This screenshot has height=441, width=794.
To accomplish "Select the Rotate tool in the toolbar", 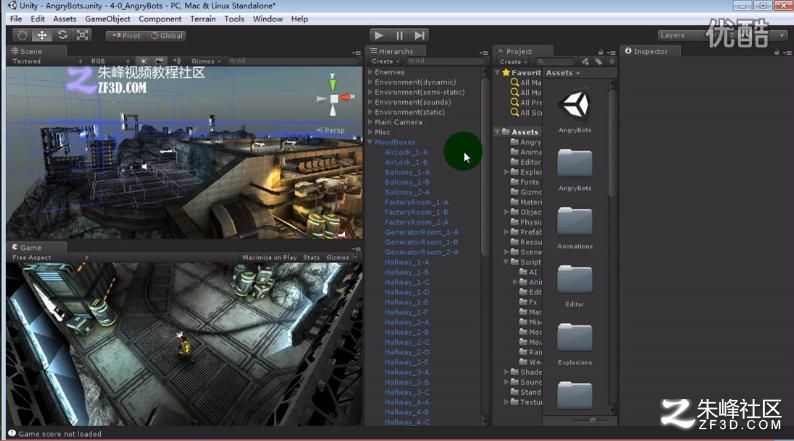I will pyautogui.click(x=62, y=35).
